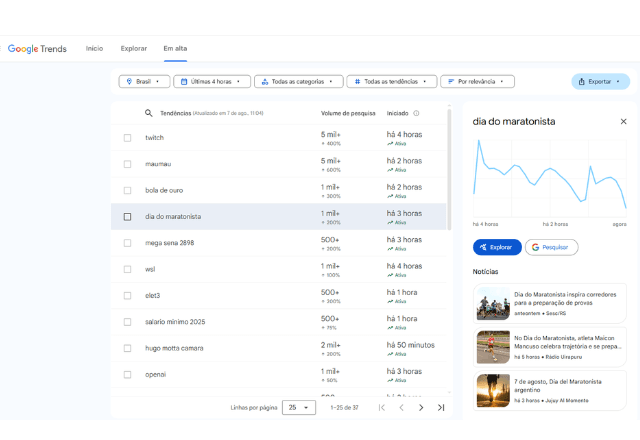Go to the first page of results
The width and height of the screenshot is (640, 440).
point(382,407)
